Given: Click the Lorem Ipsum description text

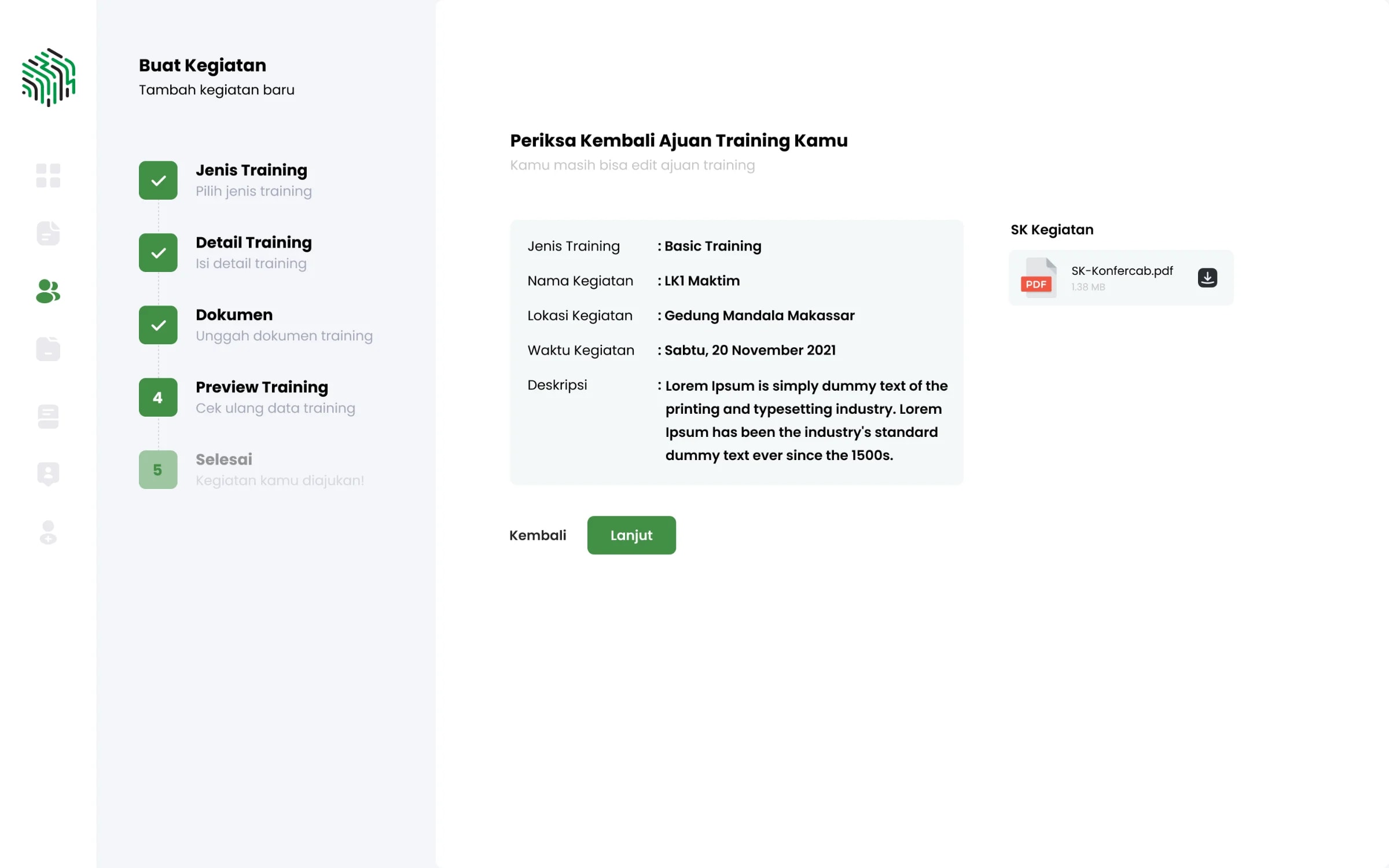Looking at the screenshot, I should click(x=806, y=421).
